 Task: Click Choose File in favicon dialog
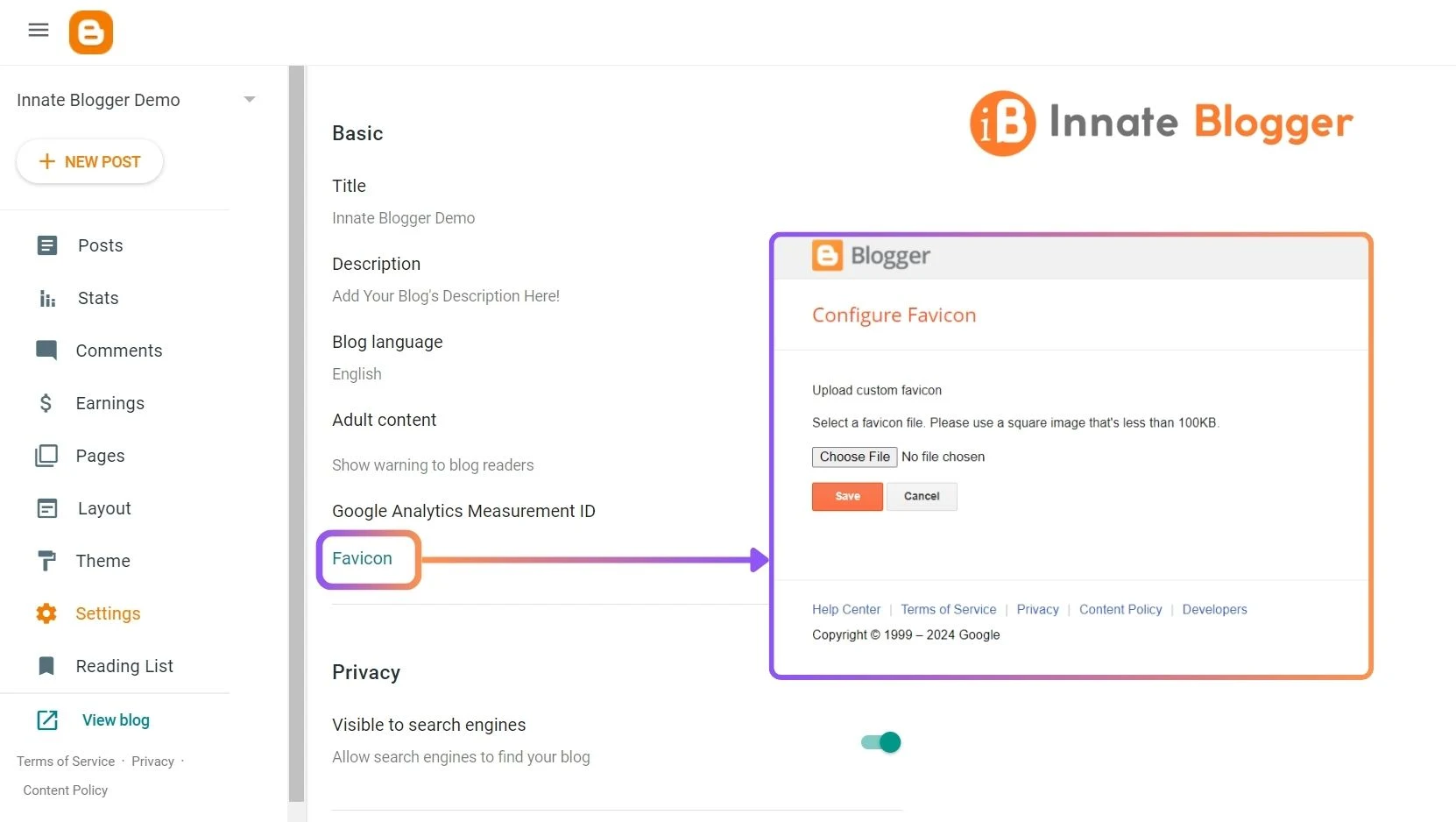coord(854,457)
